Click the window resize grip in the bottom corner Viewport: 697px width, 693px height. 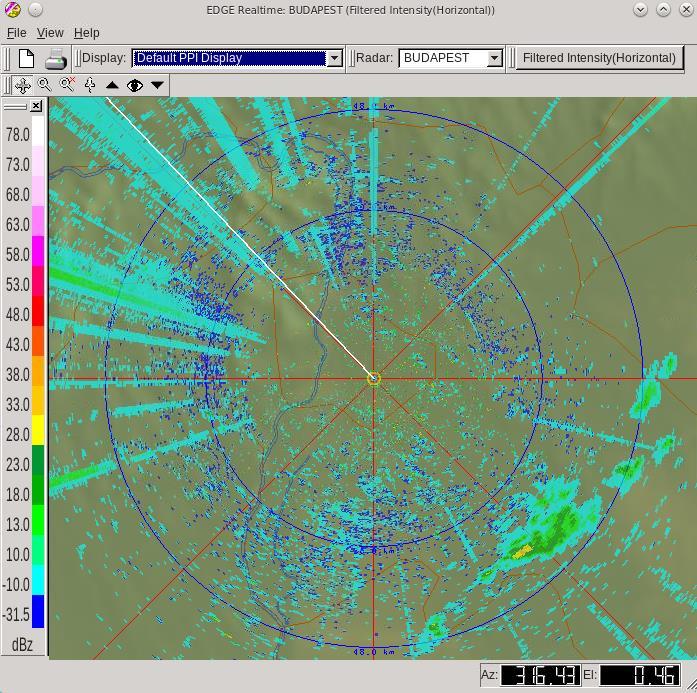690,685
